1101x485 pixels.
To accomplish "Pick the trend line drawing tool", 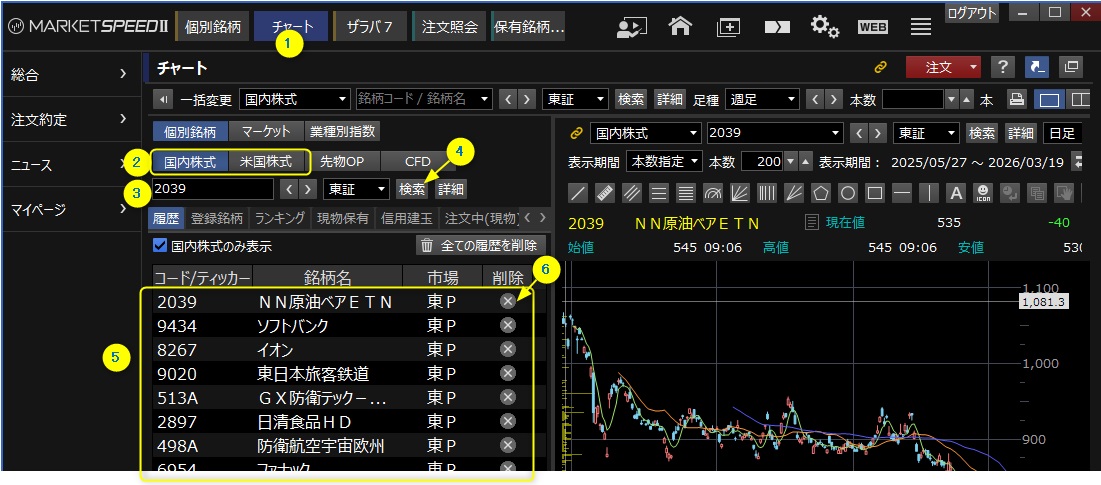I will click(x=579, y=192).
